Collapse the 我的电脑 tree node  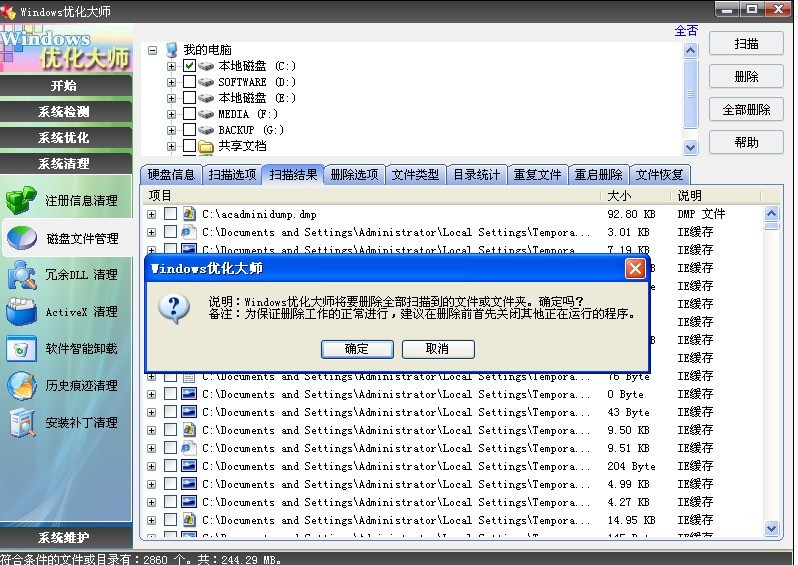point(152,50)
